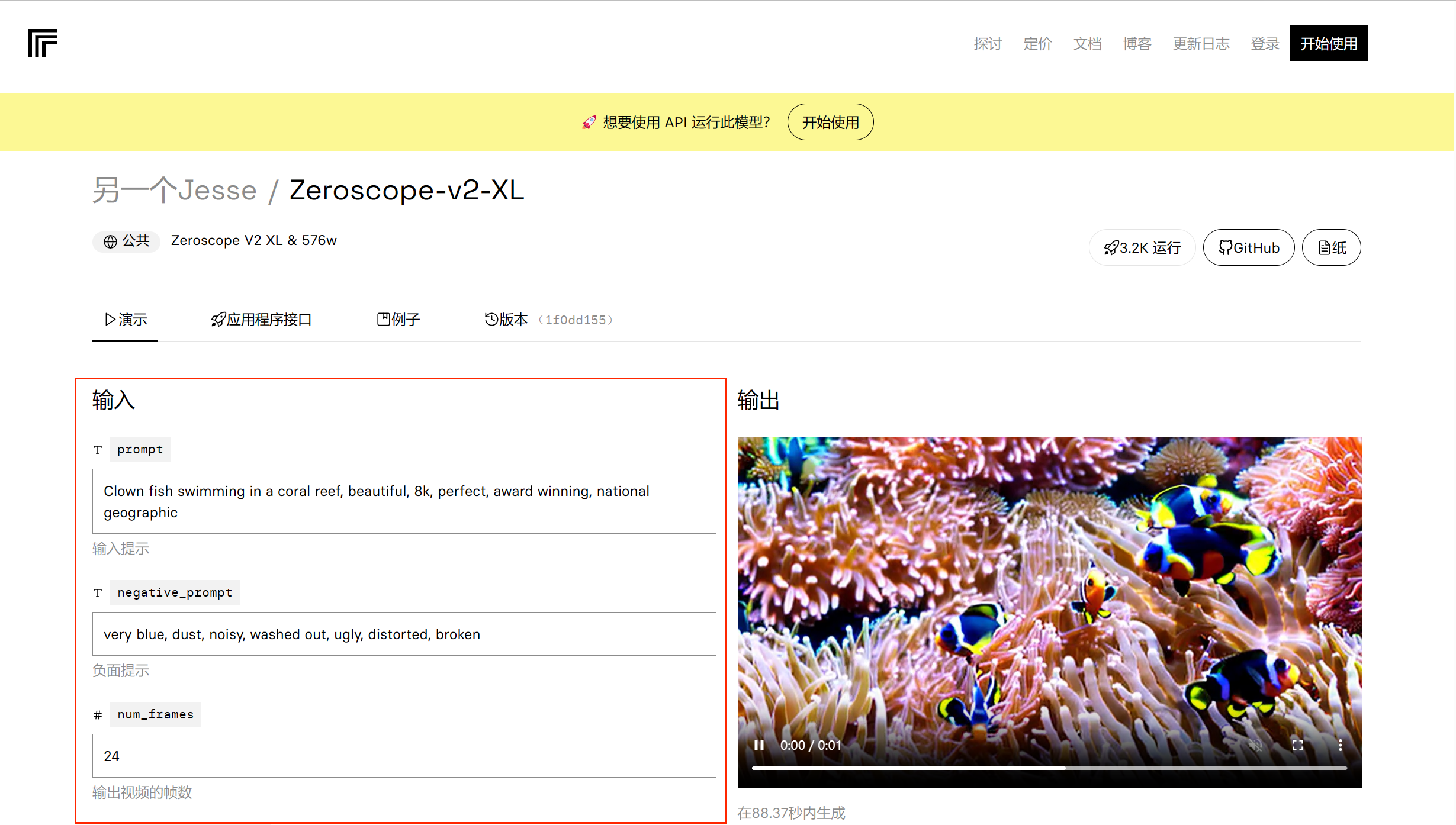Click the black 开始使用 header button
This screenshot has height=825, width=1456.
pyautogui.click(x=1328, y=43)
